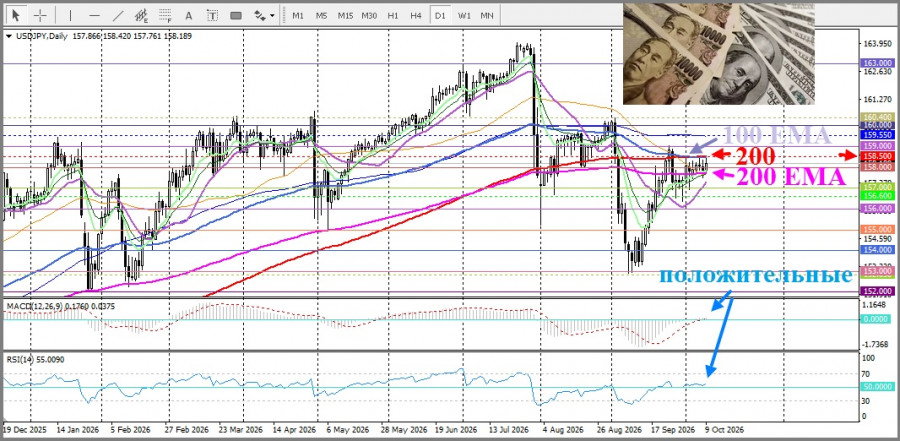Activate the Crosshair tool
The image size is (900, 441).
point(40,16)
